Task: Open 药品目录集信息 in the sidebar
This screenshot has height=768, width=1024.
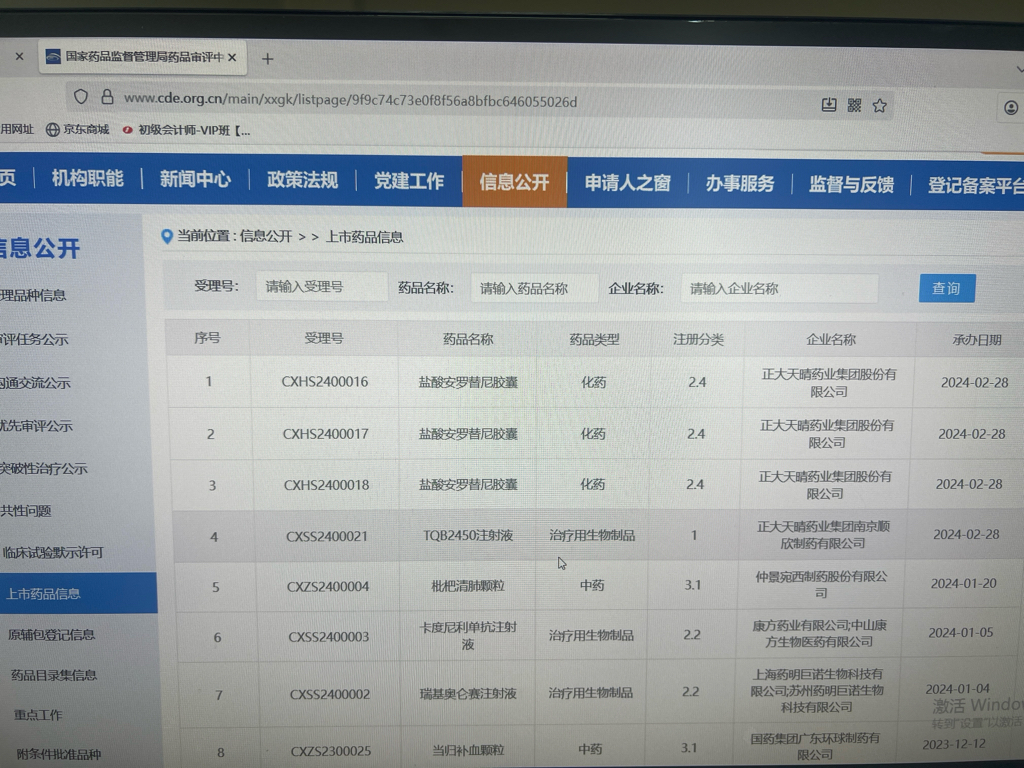Action: 54,675
